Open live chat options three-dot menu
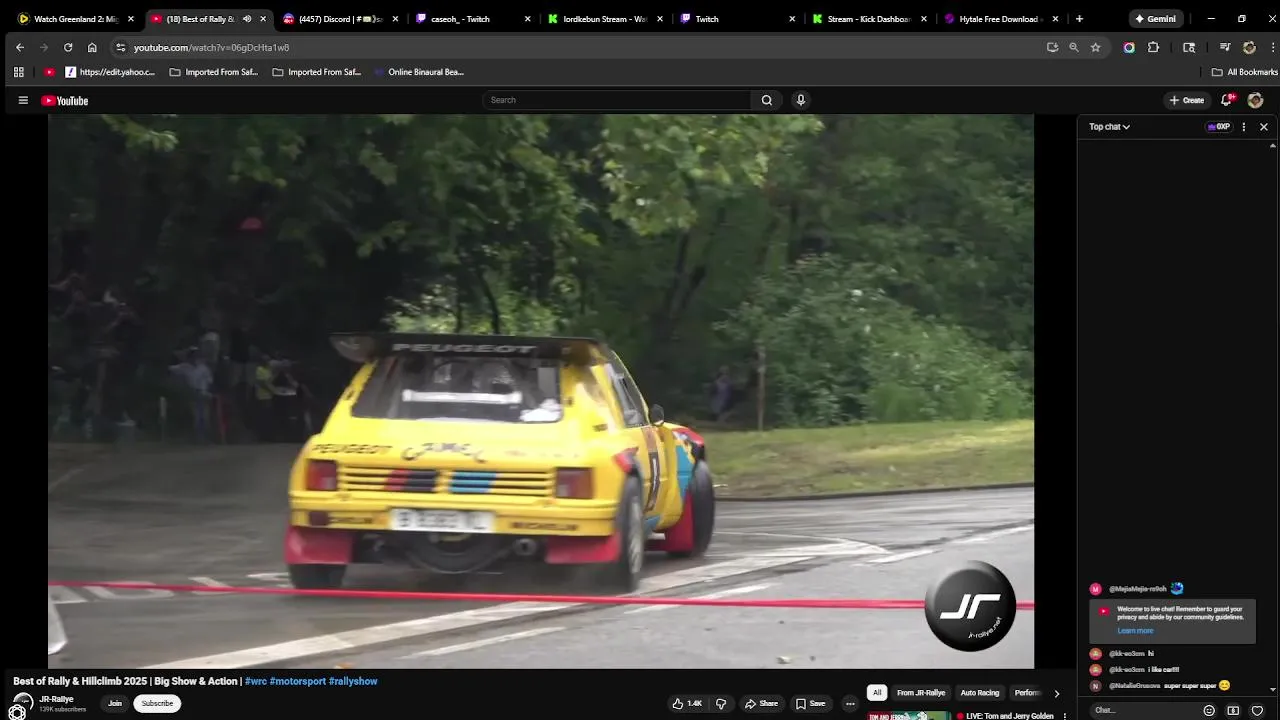The width and height of the screenshot is (1280, 720). click(1244, 127)
